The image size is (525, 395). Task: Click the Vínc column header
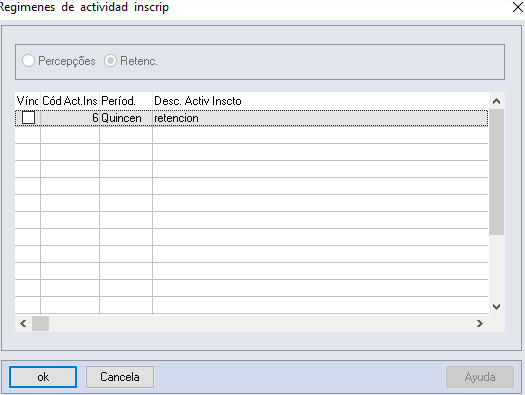click(x=27, y=101)
